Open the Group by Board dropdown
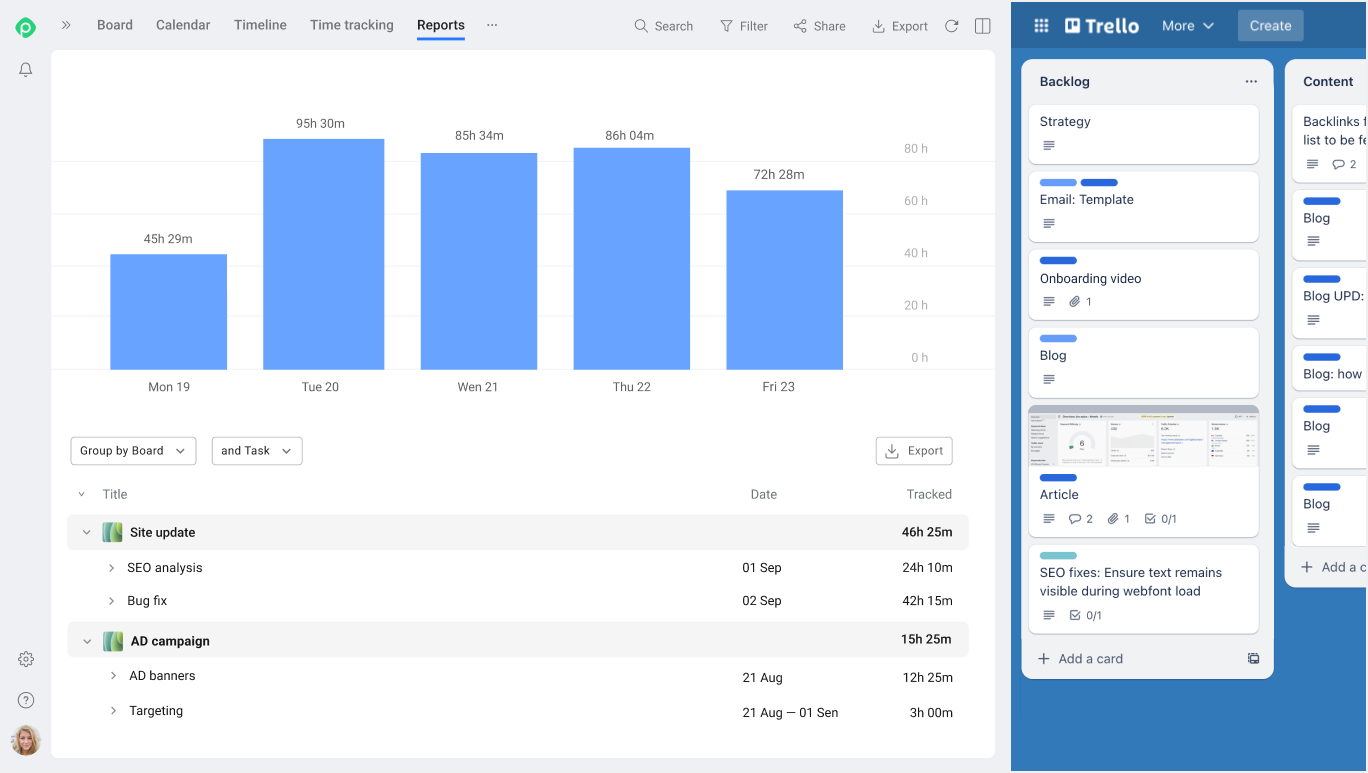The width and height of the screenshot is (1368, 773). coord(133,451)
